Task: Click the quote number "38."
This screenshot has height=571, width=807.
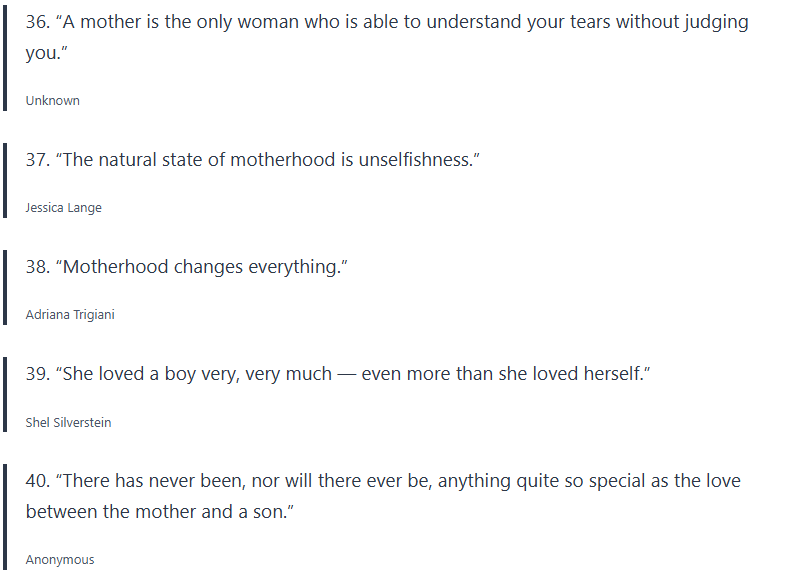Action: pos(38,267)
